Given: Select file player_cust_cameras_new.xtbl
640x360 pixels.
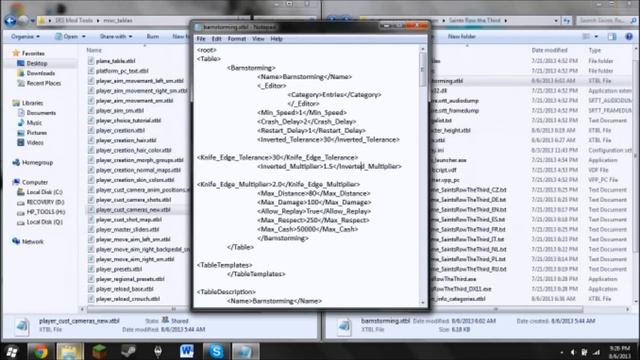Looking at the screenshot, I should click(x=133, y=209).
